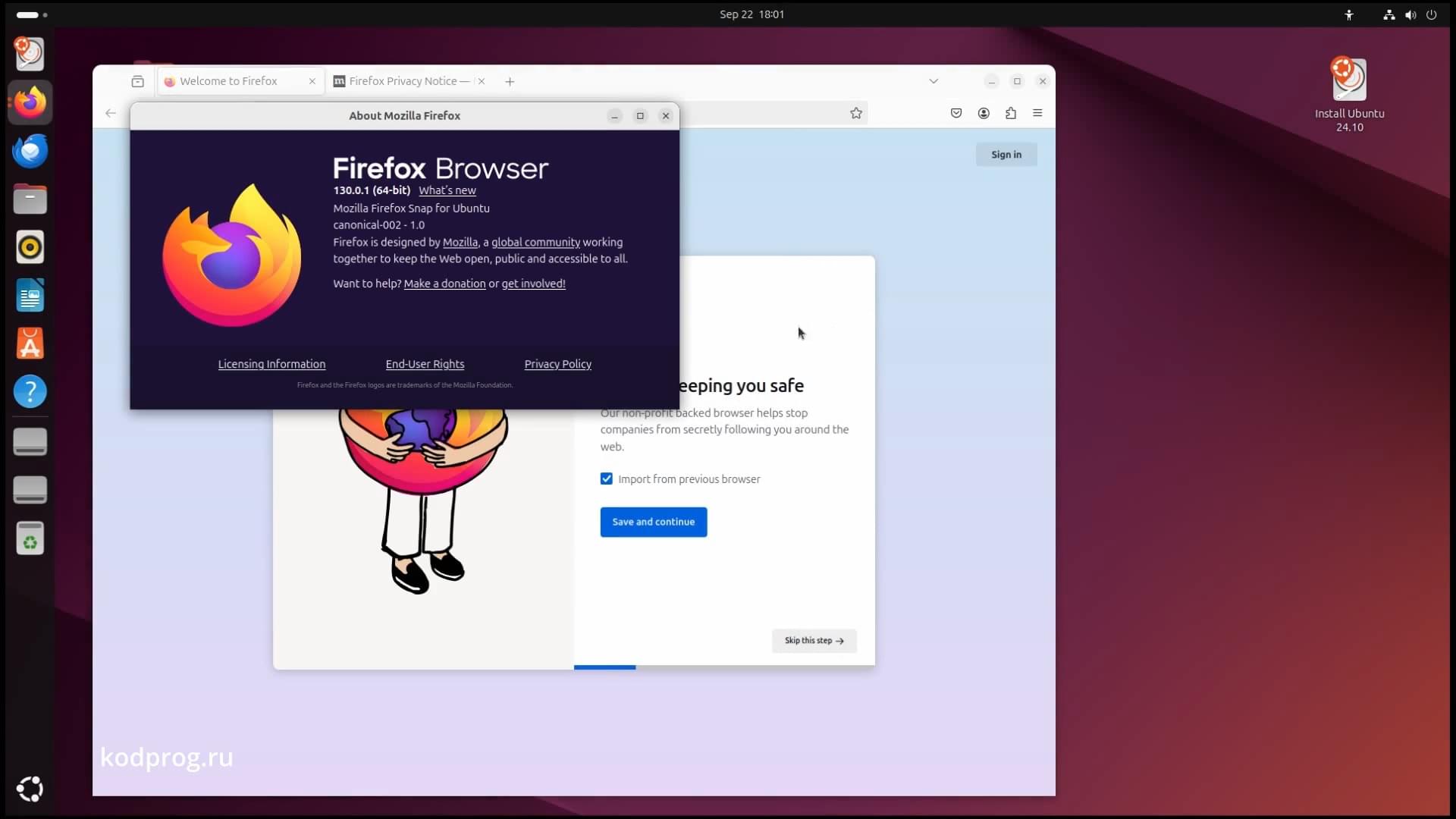Open Show Apps Ubuntu logo button

(x=30, y=789)
